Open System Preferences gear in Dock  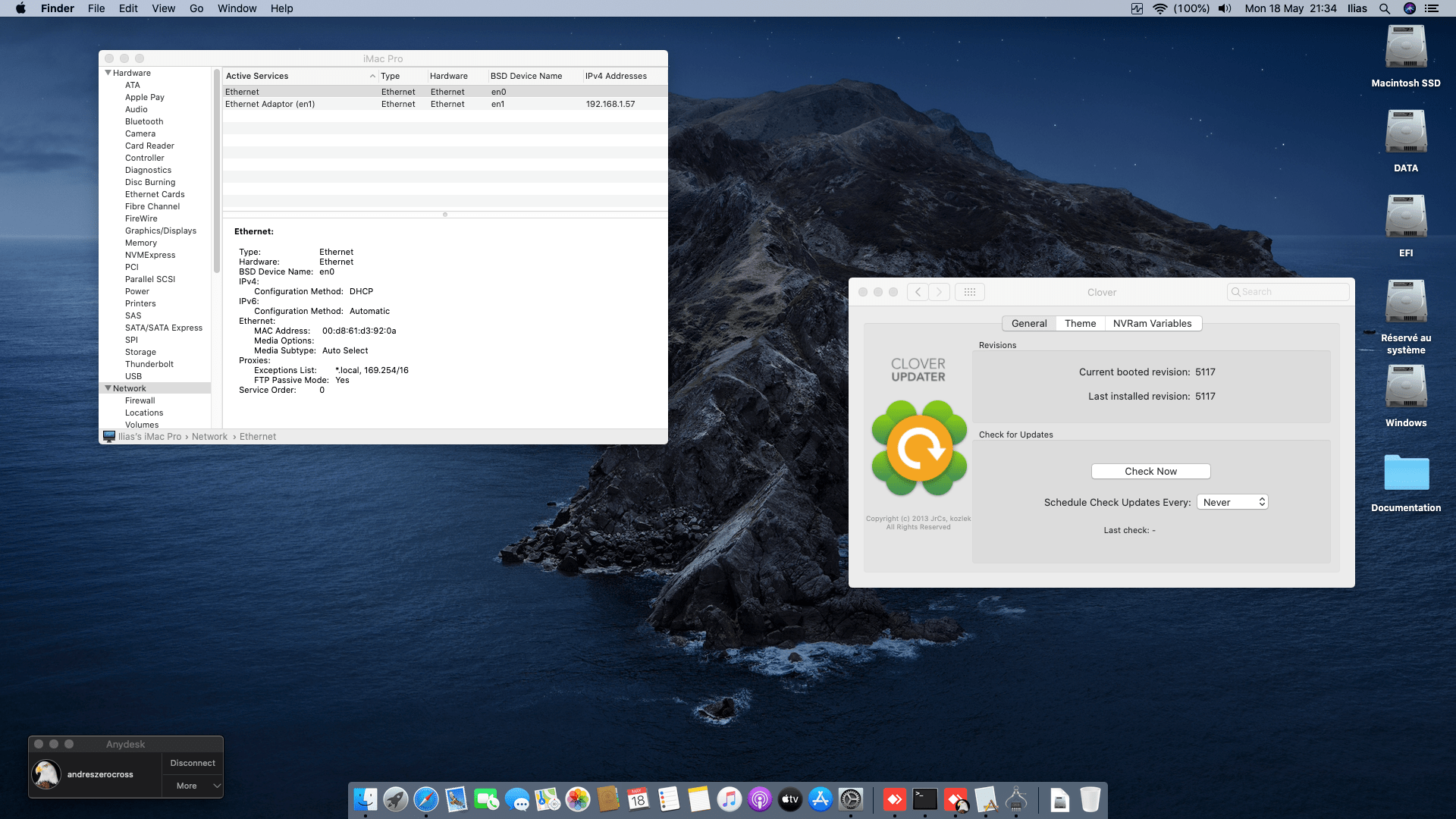coord(851,799)
